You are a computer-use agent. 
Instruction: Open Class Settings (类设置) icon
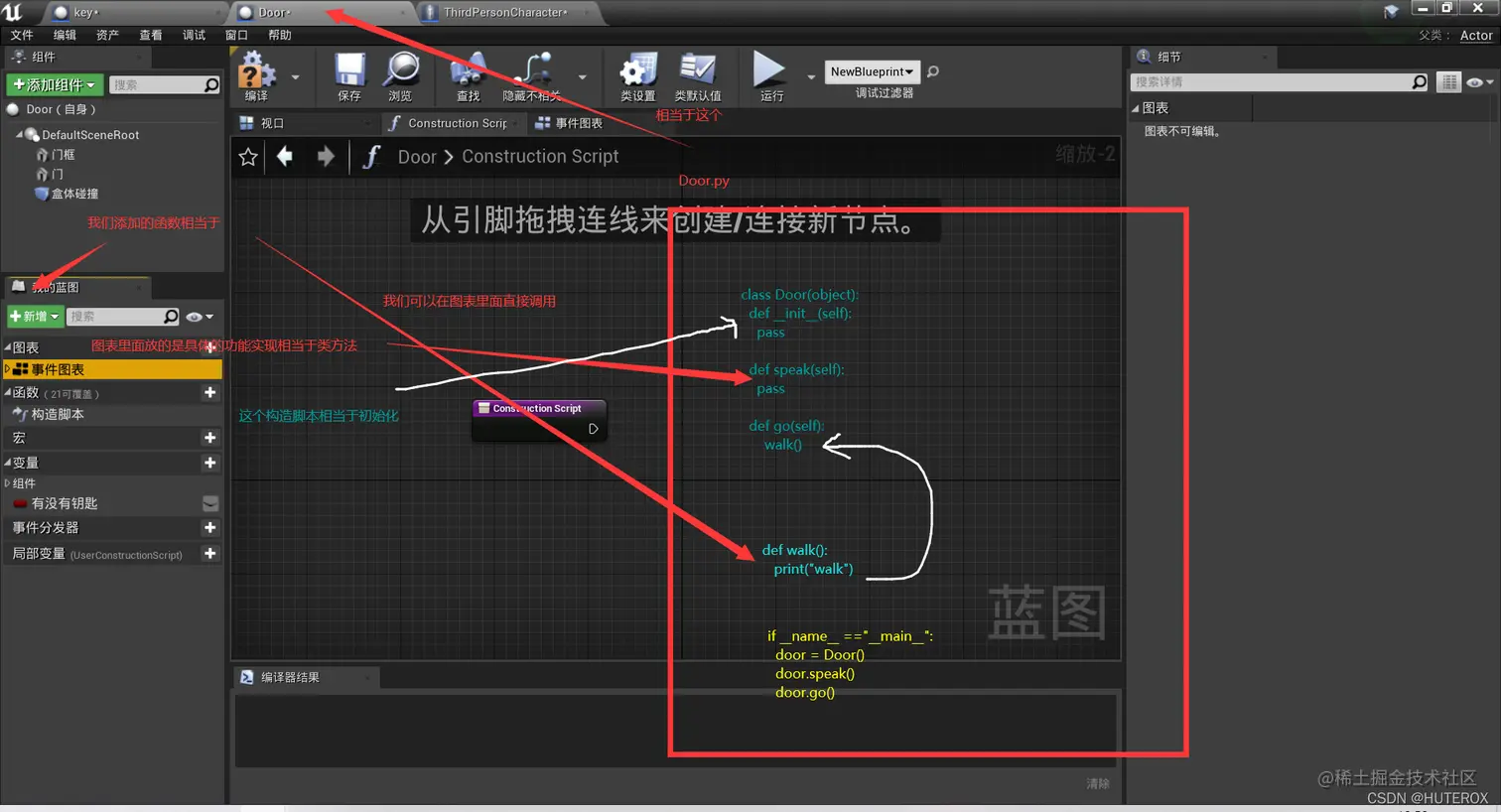point(637,70)
